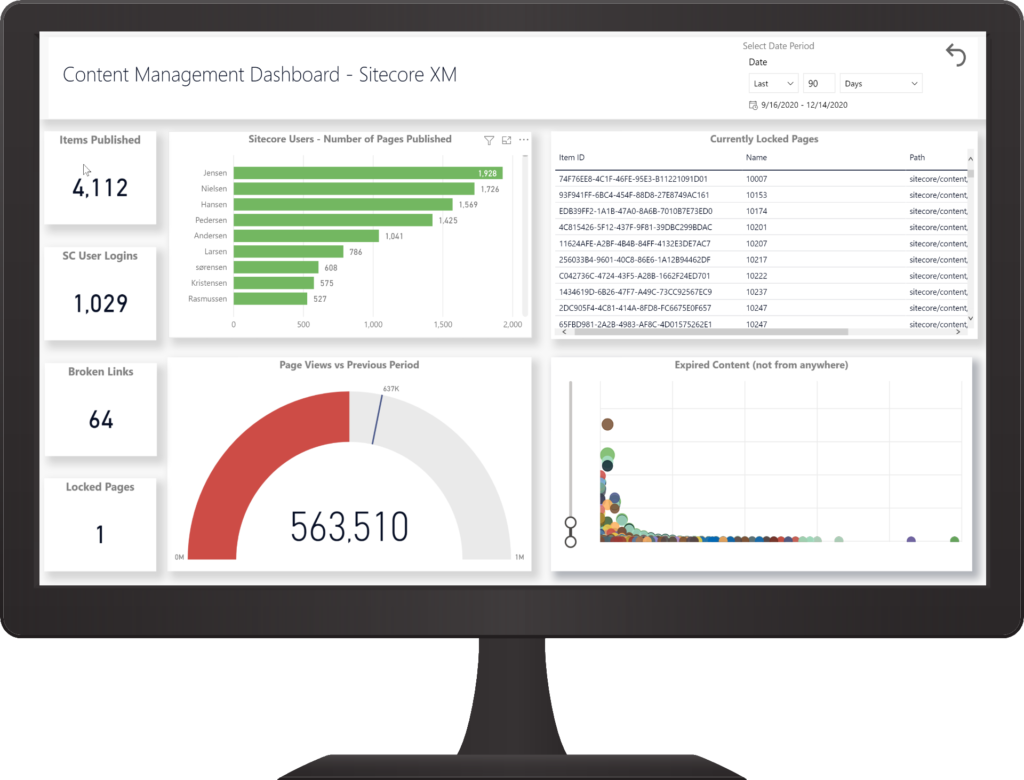Click the Items Published card value 4,112
The image size is (1024, 780).
pos(100,187)
